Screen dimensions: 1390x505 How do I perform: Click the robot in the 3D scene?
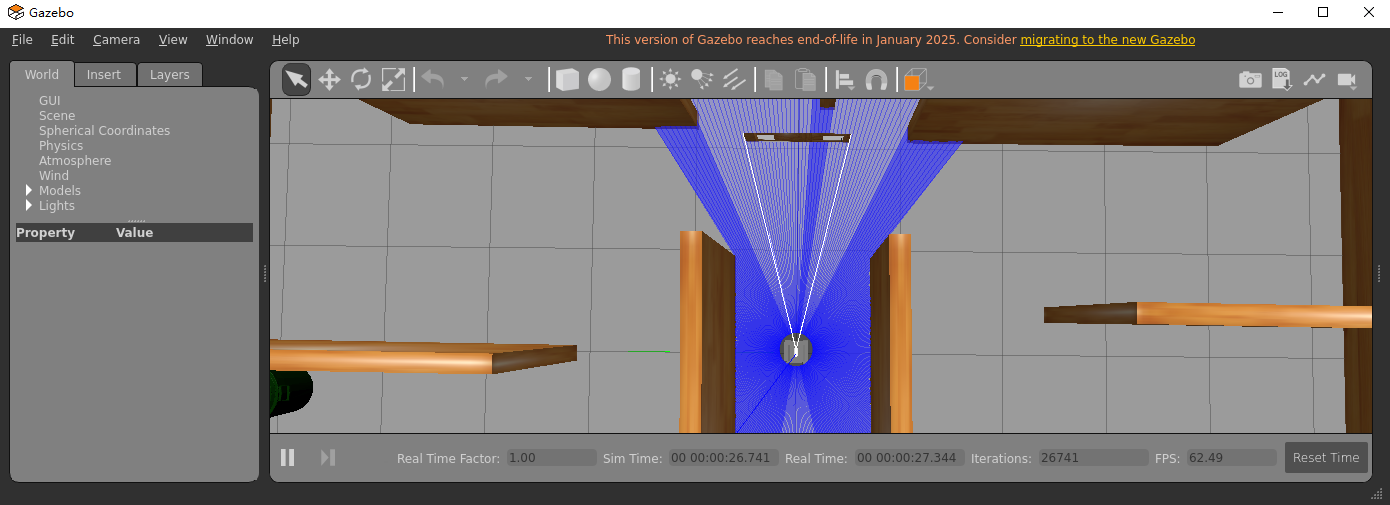(x=796, y=350)
